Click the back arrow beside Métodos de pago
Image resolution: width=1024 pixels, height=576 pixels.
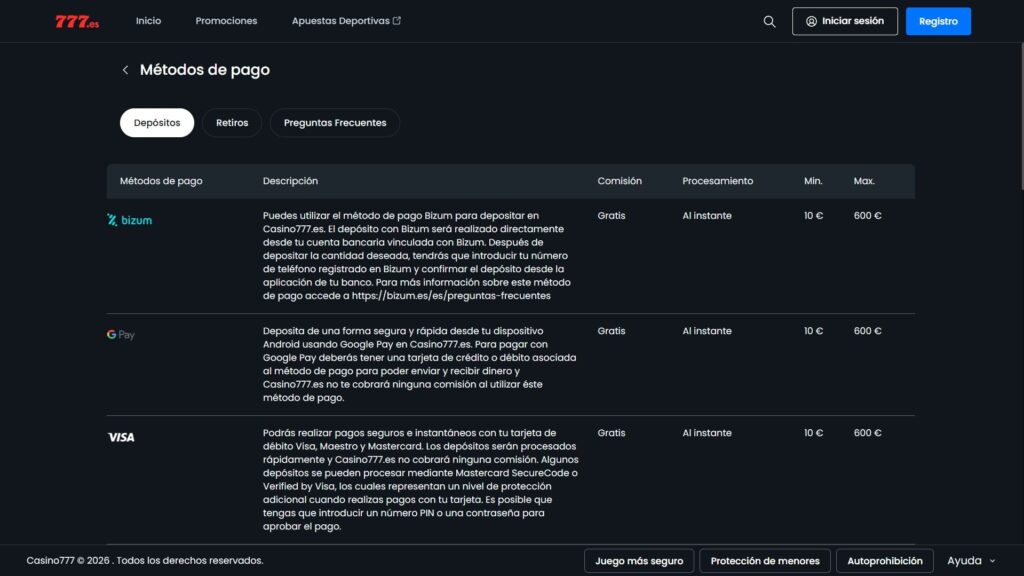click(x=125, y=70)
